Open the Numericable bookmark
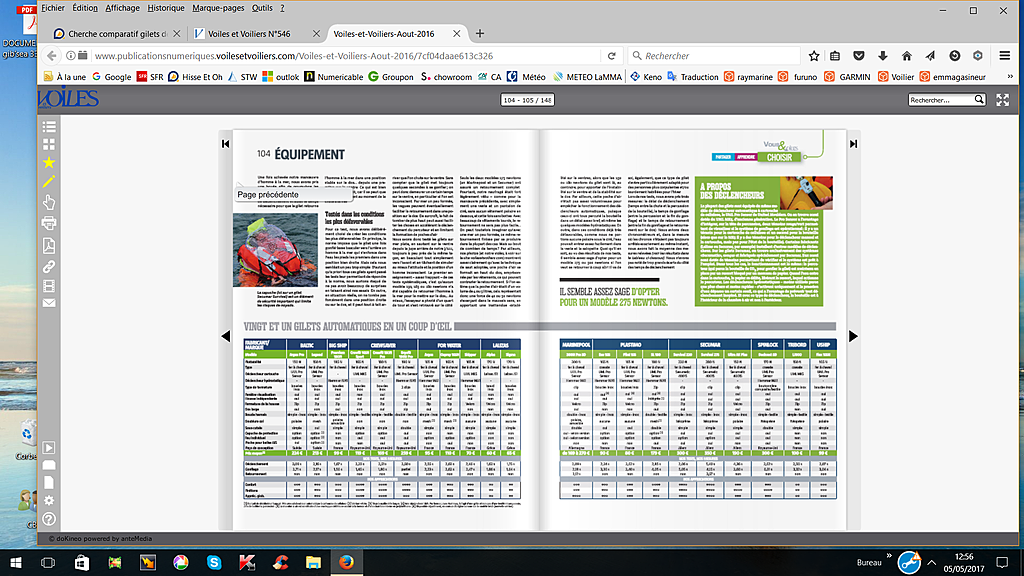The height and width of the screenshot is (576, 1024). tap(334, 76)
